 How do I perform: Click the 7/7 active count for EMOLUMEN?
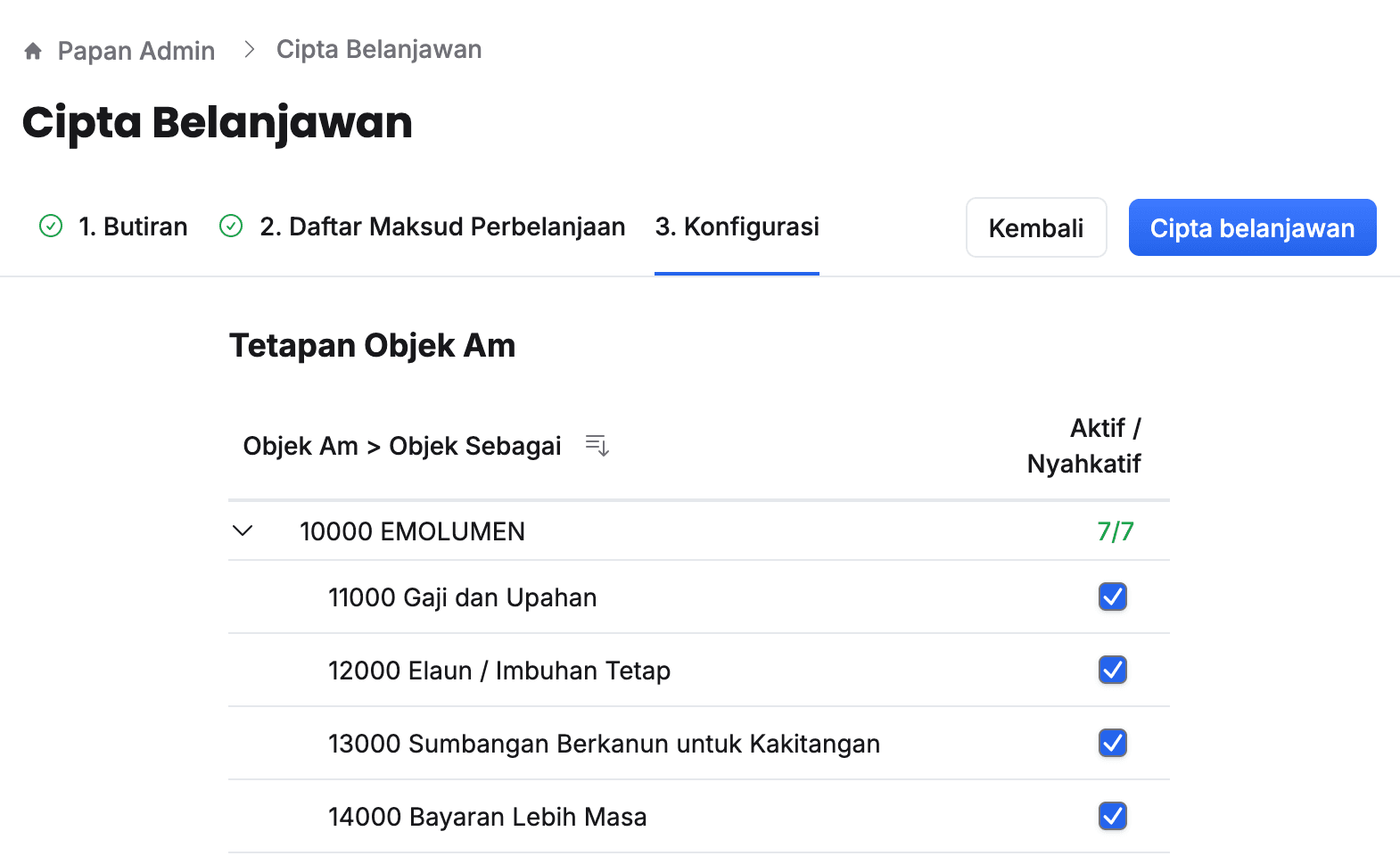click(x=1115, y=531)
